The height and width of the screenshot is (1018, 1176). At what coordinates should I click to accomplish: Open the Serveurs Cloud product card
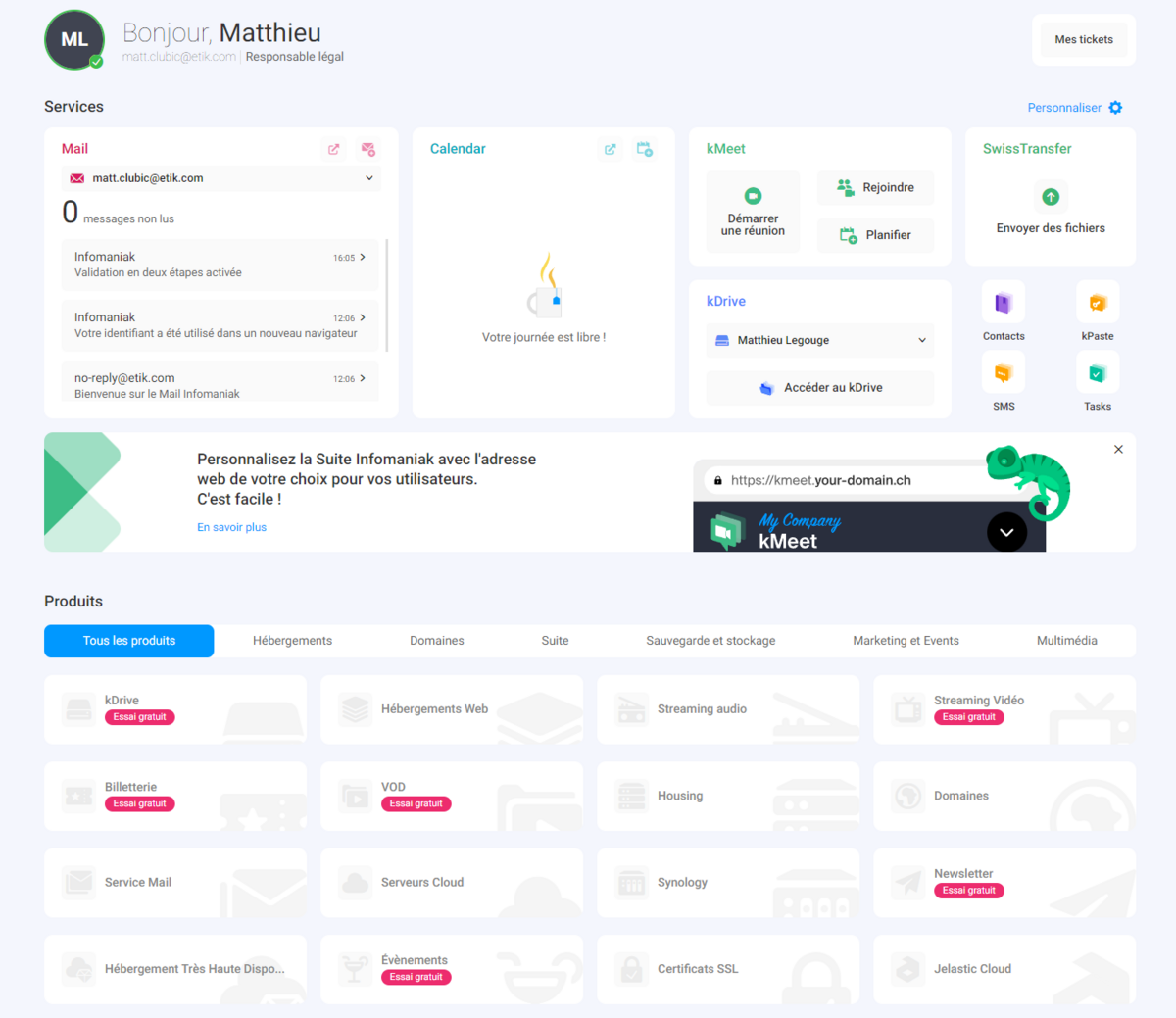[x=452, y=883]
